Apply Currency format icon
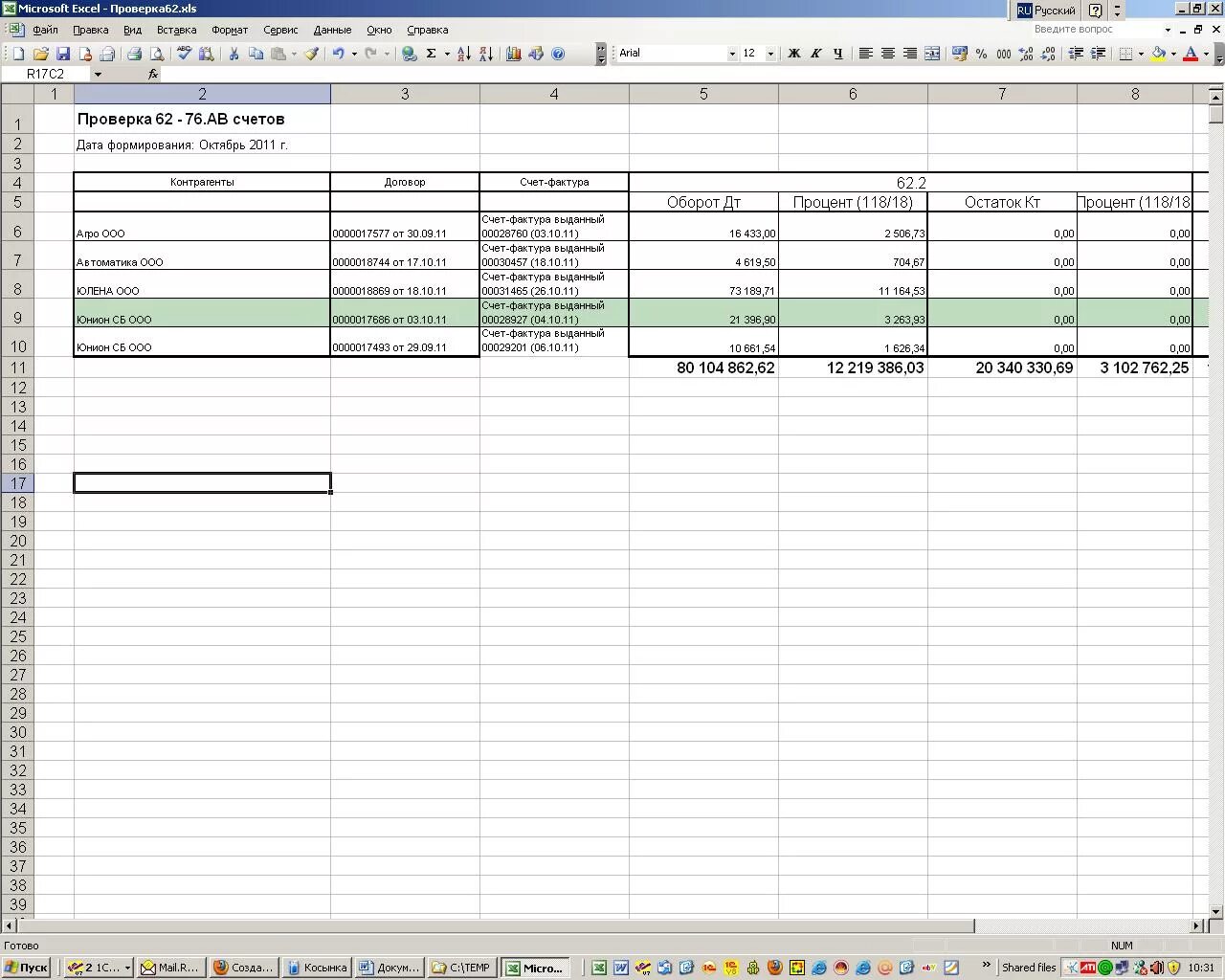 point(960,54)
